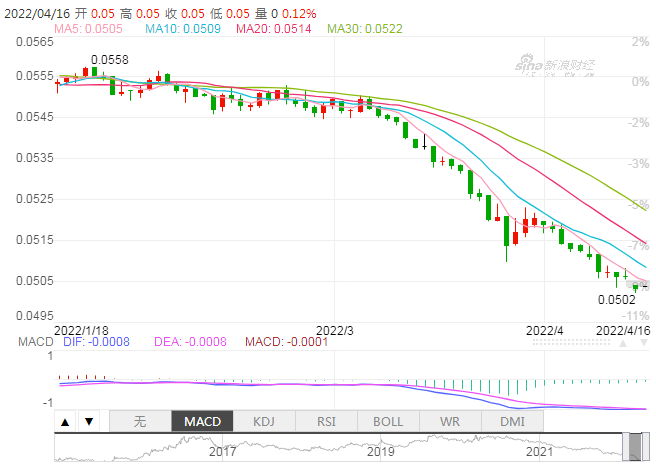Select the WR indicator tab
The height and width of the screenshot is (465, 656).
(450, 422)
